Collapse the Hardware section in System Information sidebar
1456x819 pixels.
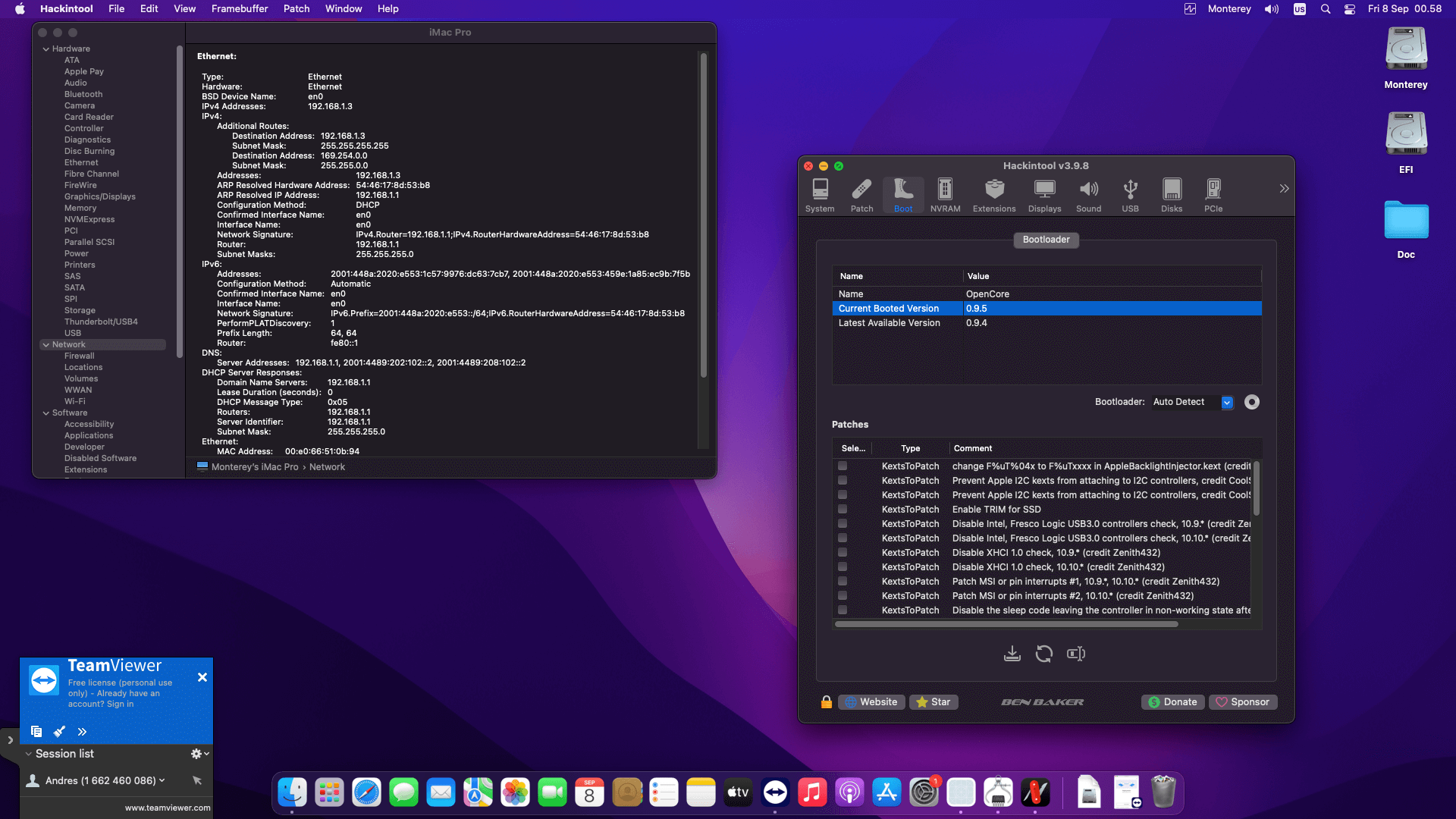[46, 49]
